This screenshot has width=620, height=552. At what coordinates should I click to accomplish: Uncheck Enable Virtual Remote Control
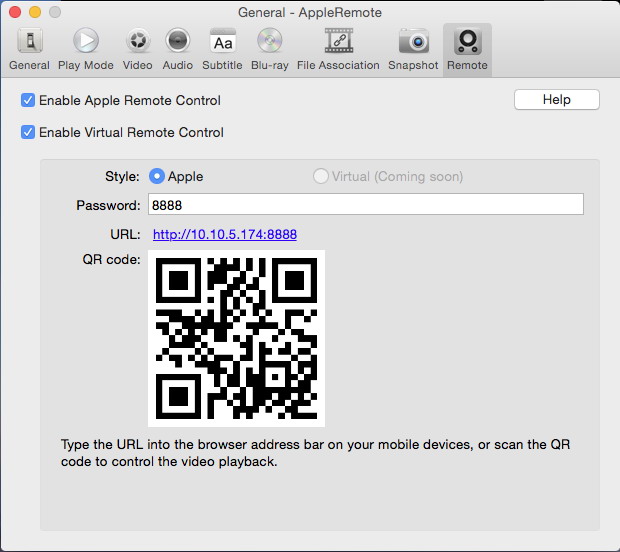click(x=28, y=132)
